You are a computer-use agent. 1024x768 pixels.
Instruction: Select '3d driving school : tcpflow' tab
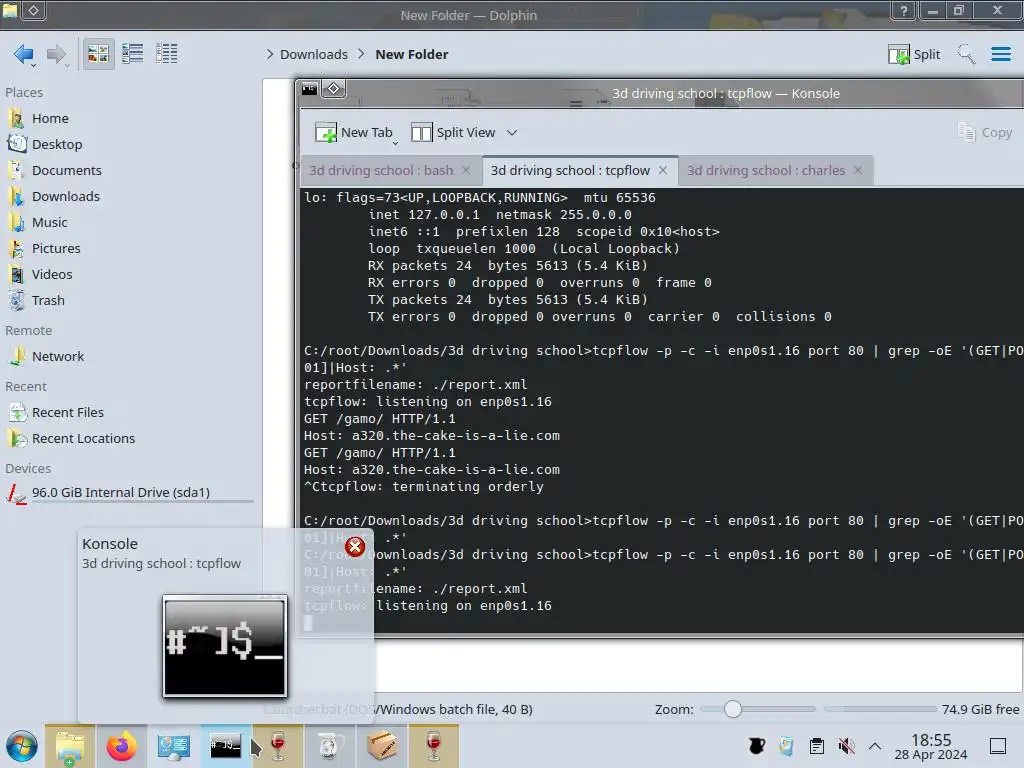(x=570, y=170)
